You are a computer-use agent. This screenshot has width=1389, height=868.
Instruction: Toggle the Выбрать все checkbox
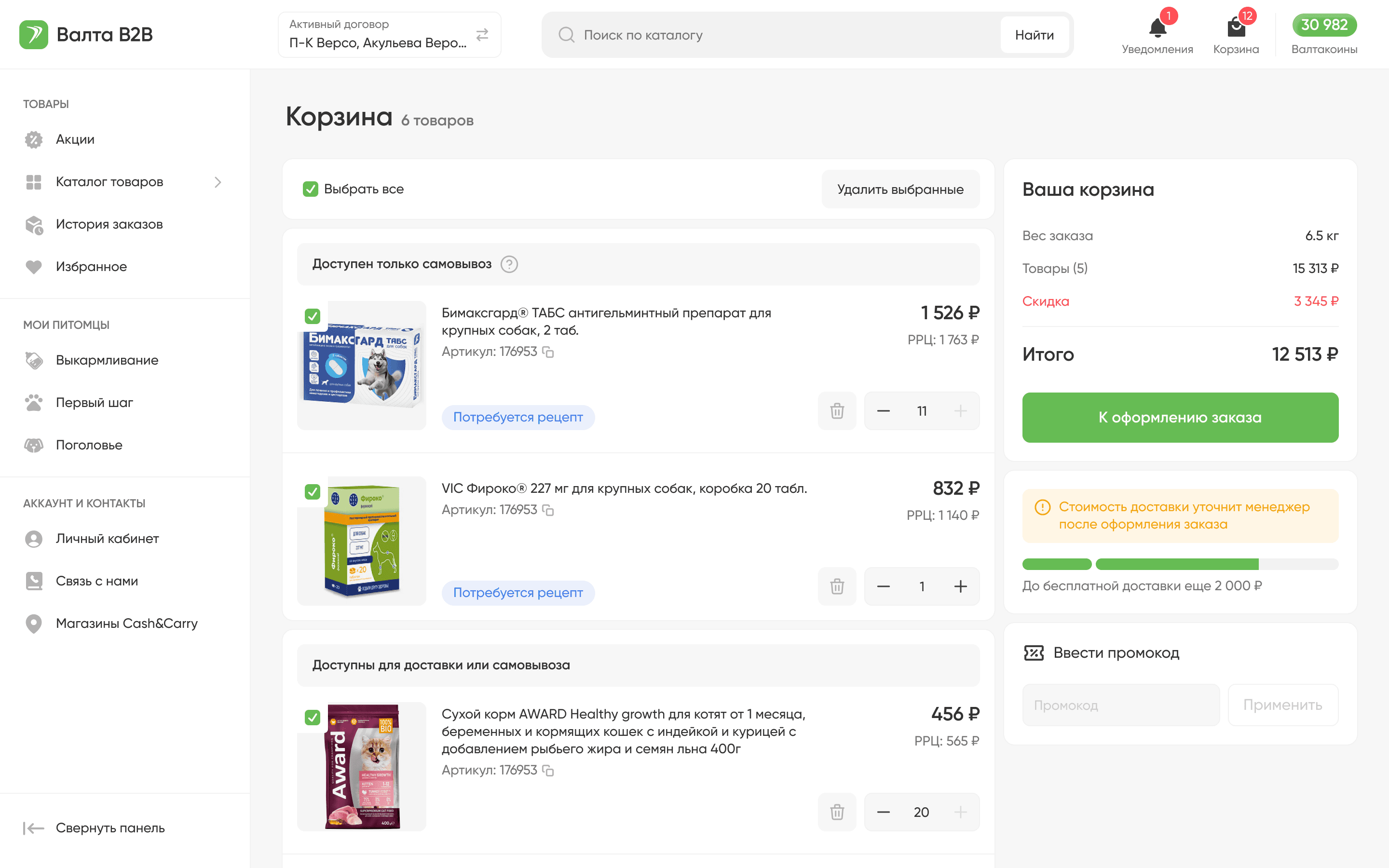click(311, 189)
